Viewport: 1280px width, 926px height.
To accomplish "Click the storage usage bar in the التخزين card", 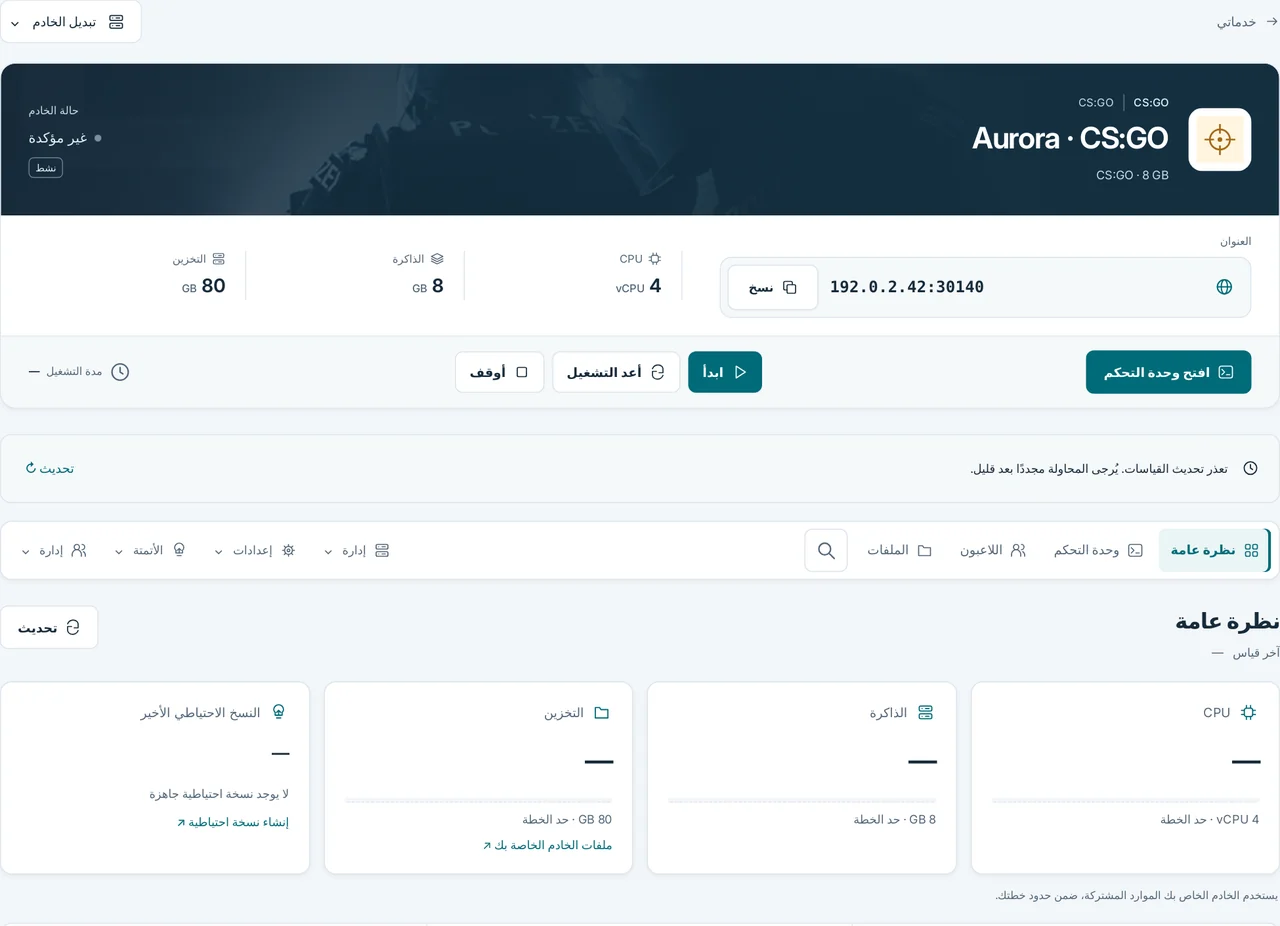I will (479, 800).
